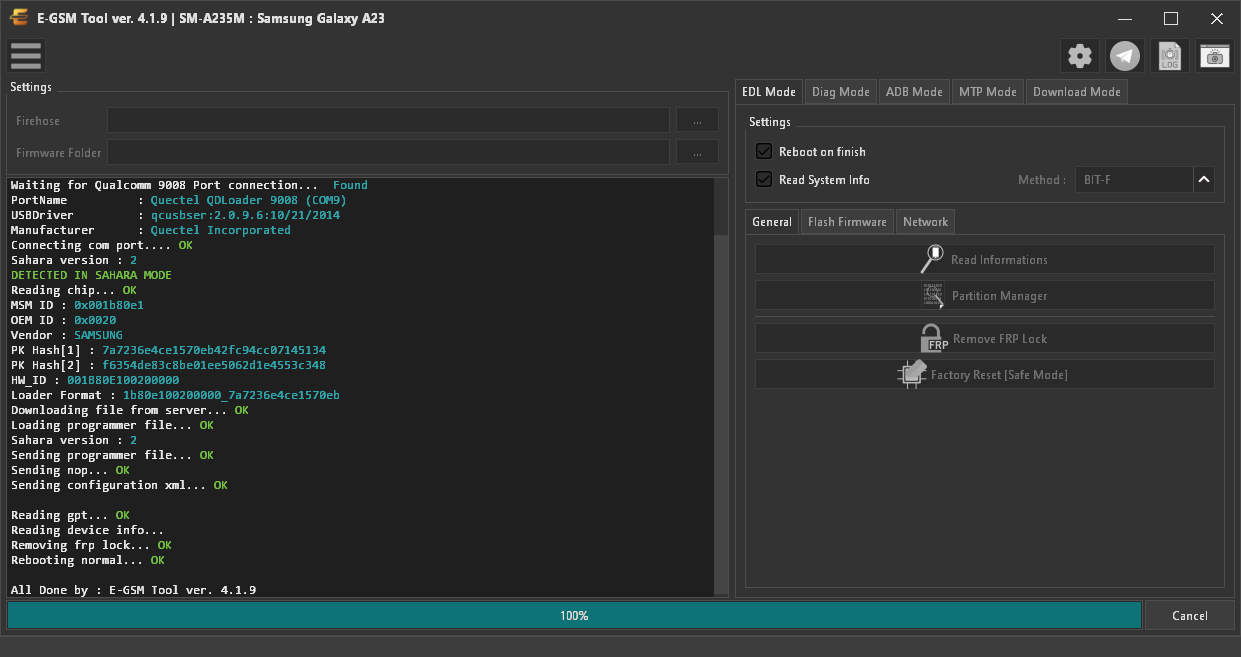Take screenshot with camera icon
This screenshot has width=1241, height=657.
[1215, 56]
